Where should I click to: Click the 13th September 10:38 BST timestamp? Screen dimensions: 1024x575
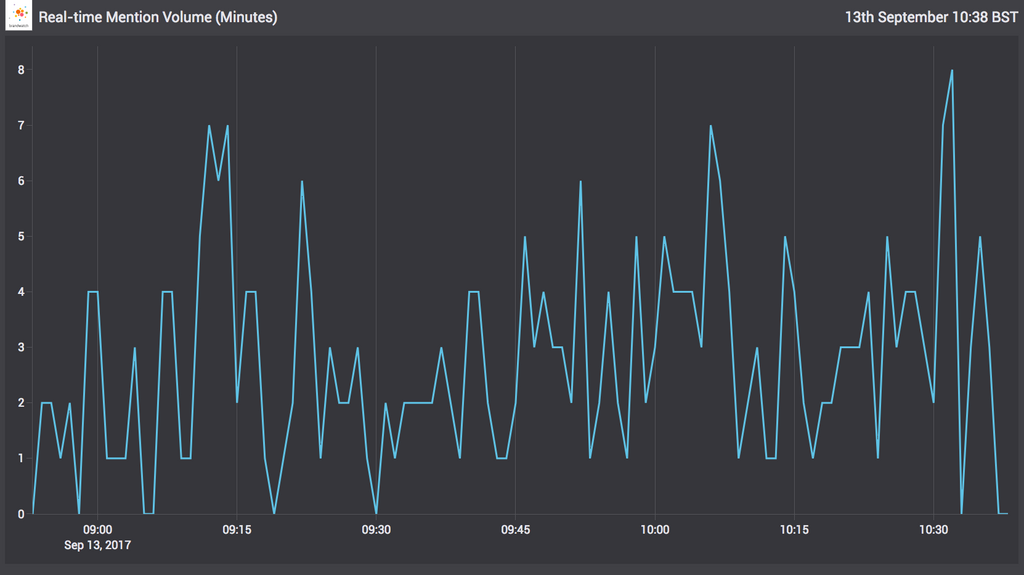click(x=931, y=18)
